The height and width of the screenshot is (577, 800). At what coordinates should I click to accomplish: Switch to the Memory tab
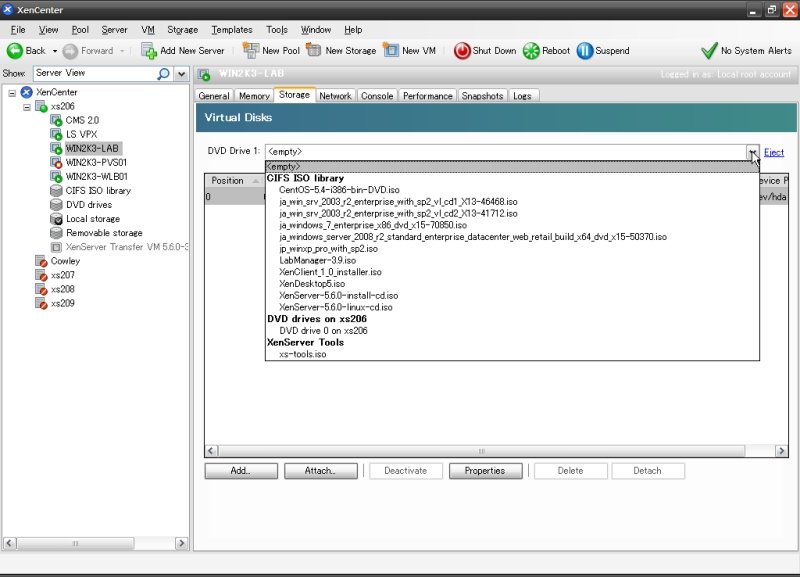click(x=254, y=96)
